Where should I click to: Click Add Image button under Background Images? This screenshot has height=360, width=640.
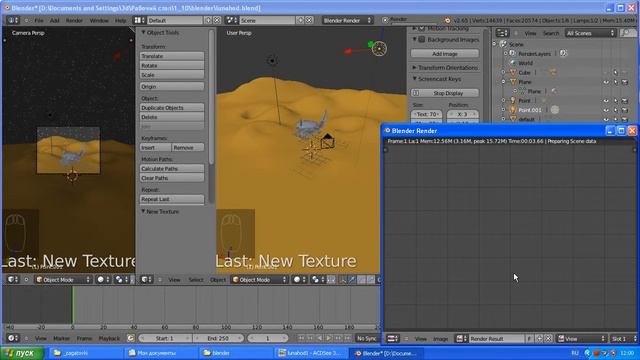tap(444, 53)
